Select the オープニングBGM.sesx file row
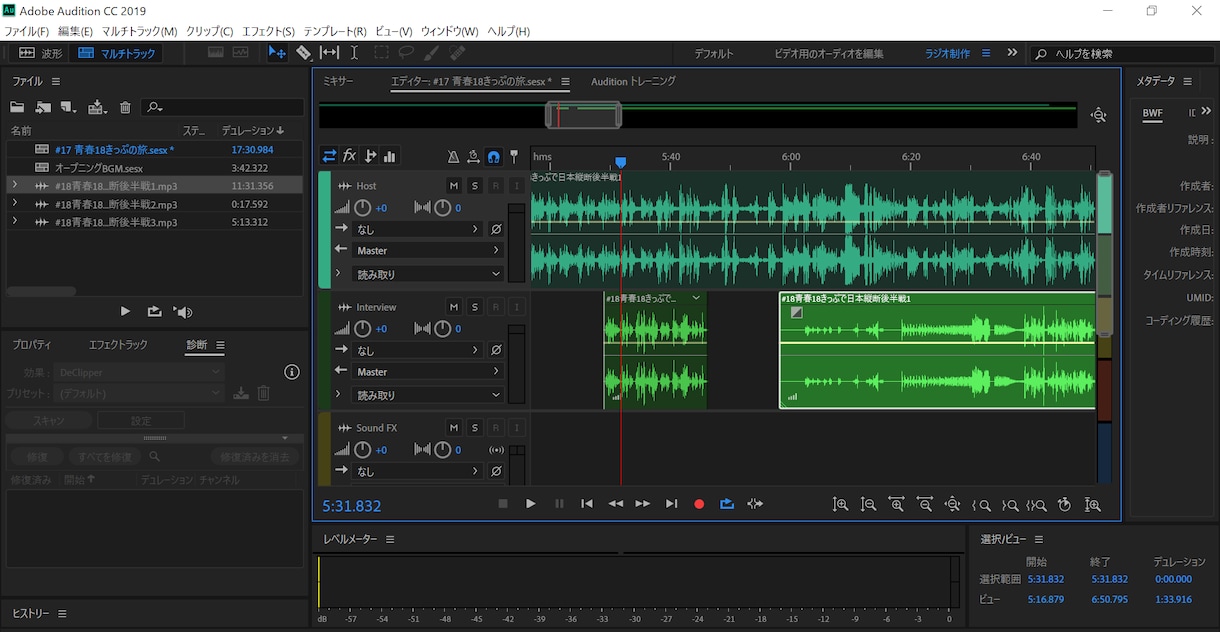Image resolution: width=1220 pixels, height=632 pixels. pyautogui.click(x=154, y=167)
